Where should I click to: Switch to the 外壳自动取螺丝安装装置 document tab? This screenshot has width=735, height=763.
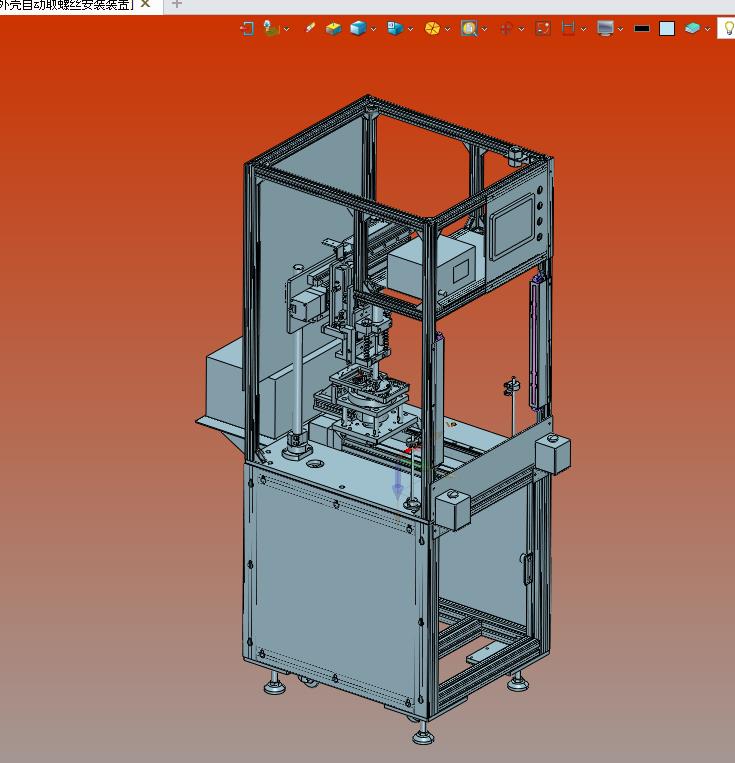[67, 5]
